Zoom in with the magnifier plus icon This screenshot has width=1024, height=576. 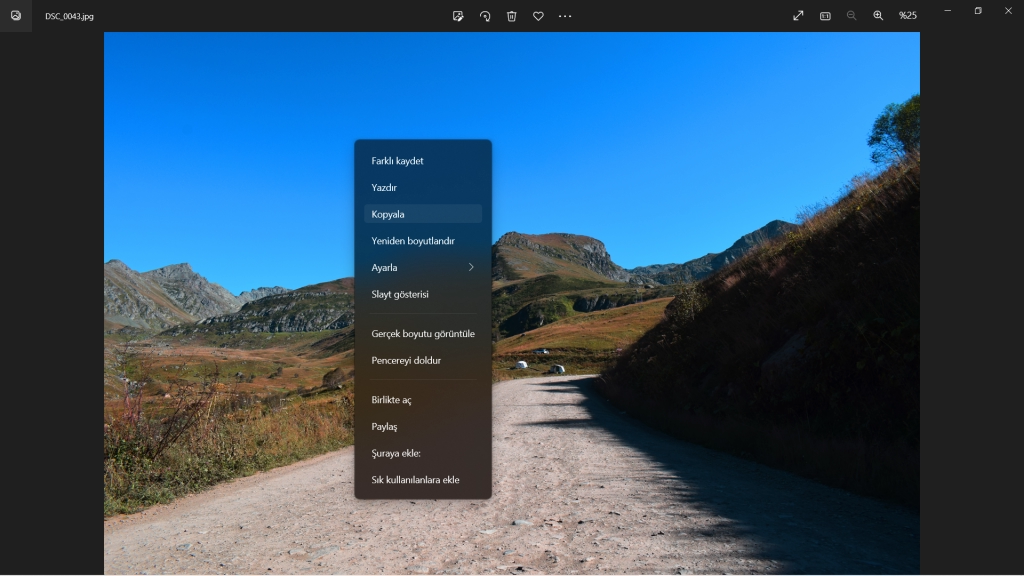pyautogui.click(x=878, y=16)
